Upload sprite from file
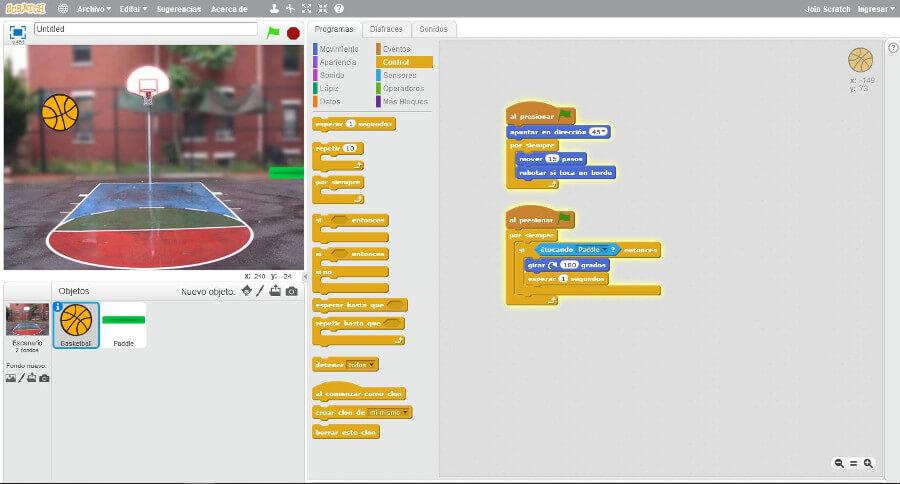The height and width of the screenshot is (484, 900). coord(276,291)
